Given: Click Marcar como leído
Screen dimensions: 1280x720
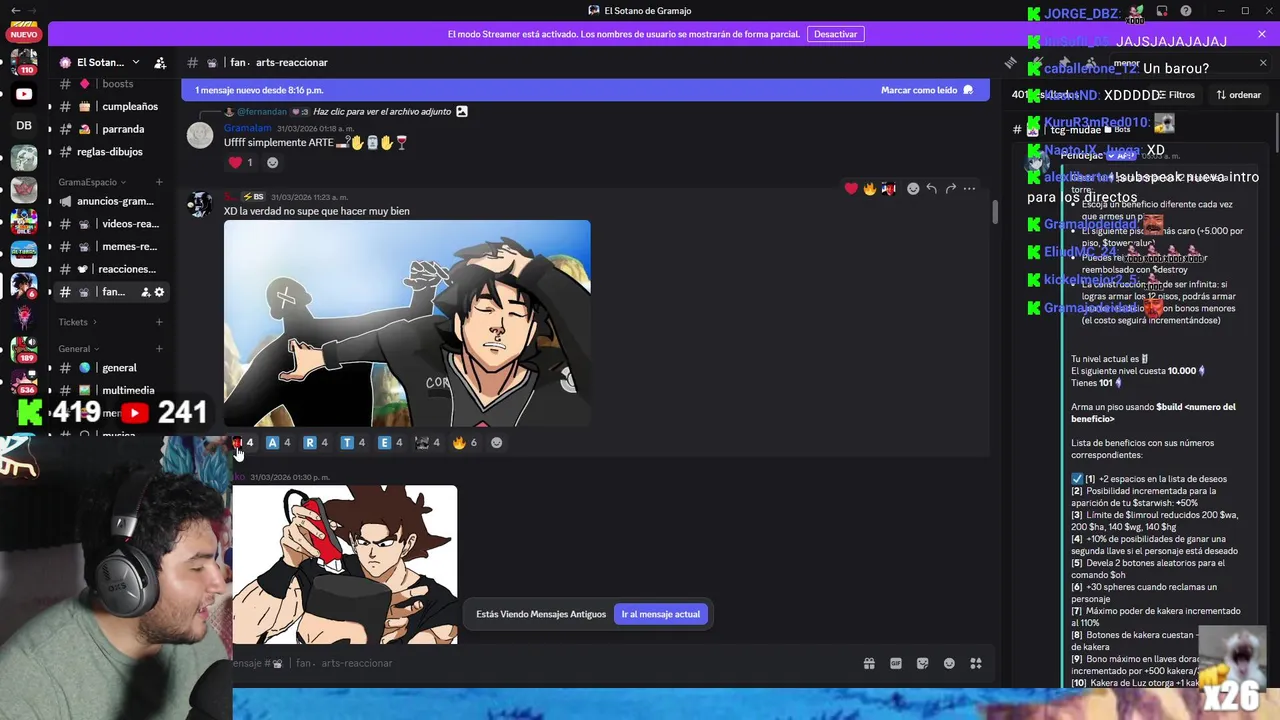Looking at the screenshot, I should coord(927,90).
